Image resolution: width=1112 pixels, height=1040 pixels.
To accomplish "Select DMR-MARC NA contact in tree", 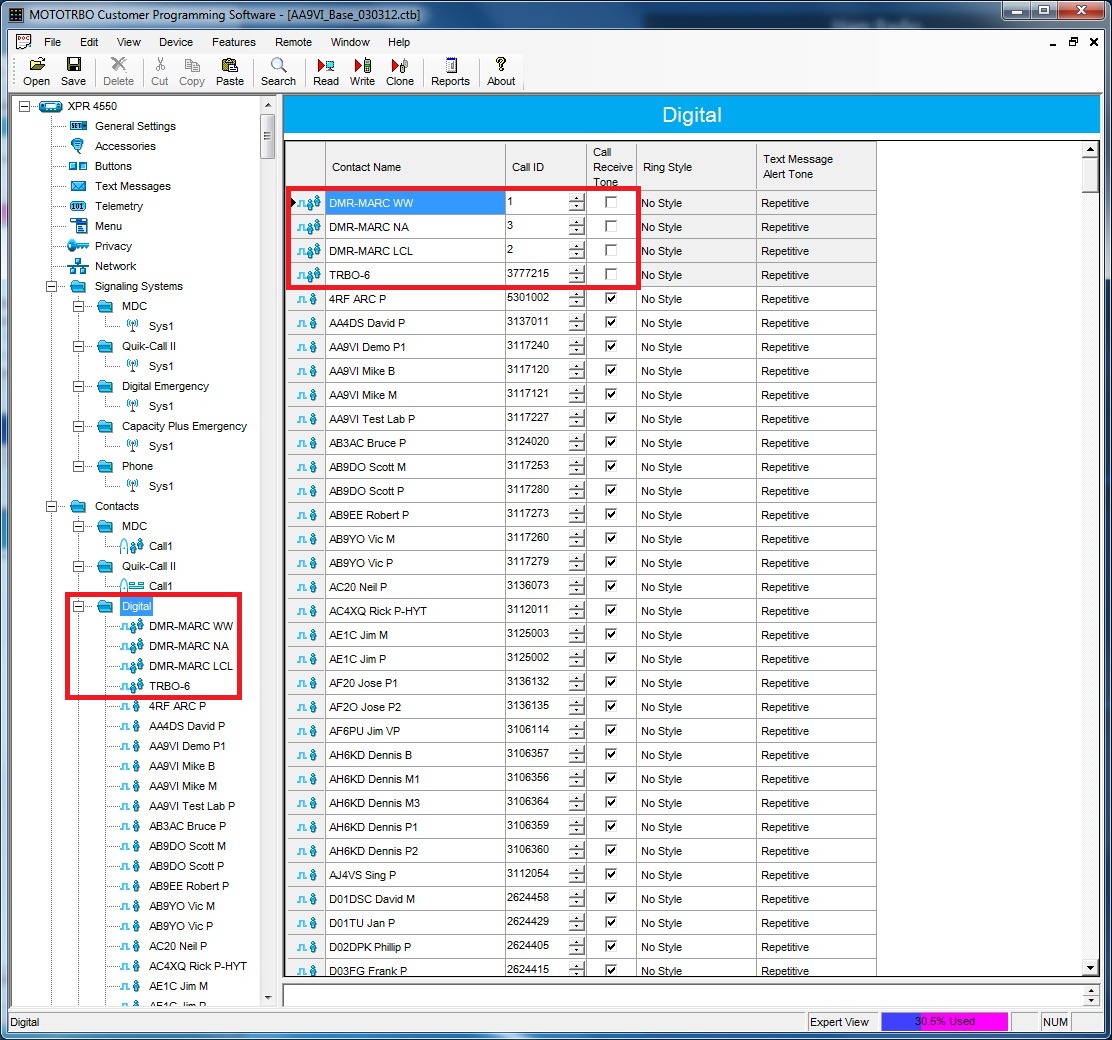I will click(x=189, y=646).
